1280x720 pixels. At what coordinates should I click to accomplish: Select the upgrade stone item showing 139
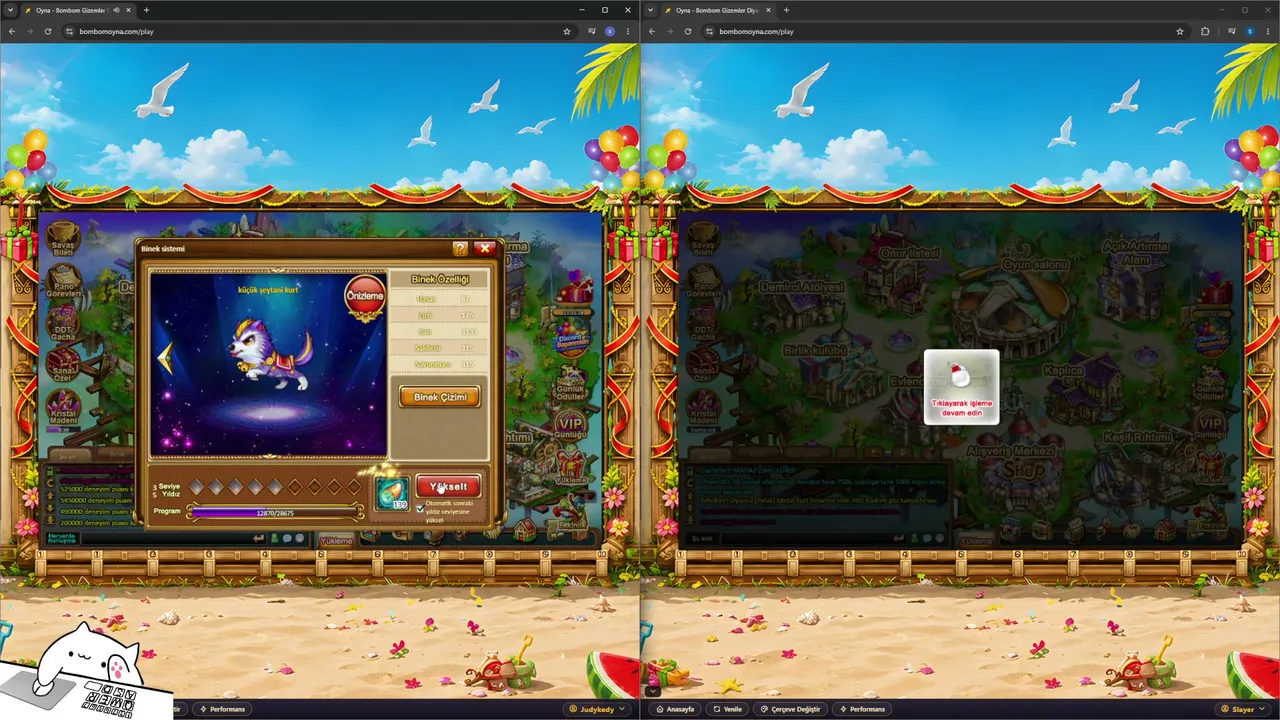pyautogui.click(x=392, y=493)
